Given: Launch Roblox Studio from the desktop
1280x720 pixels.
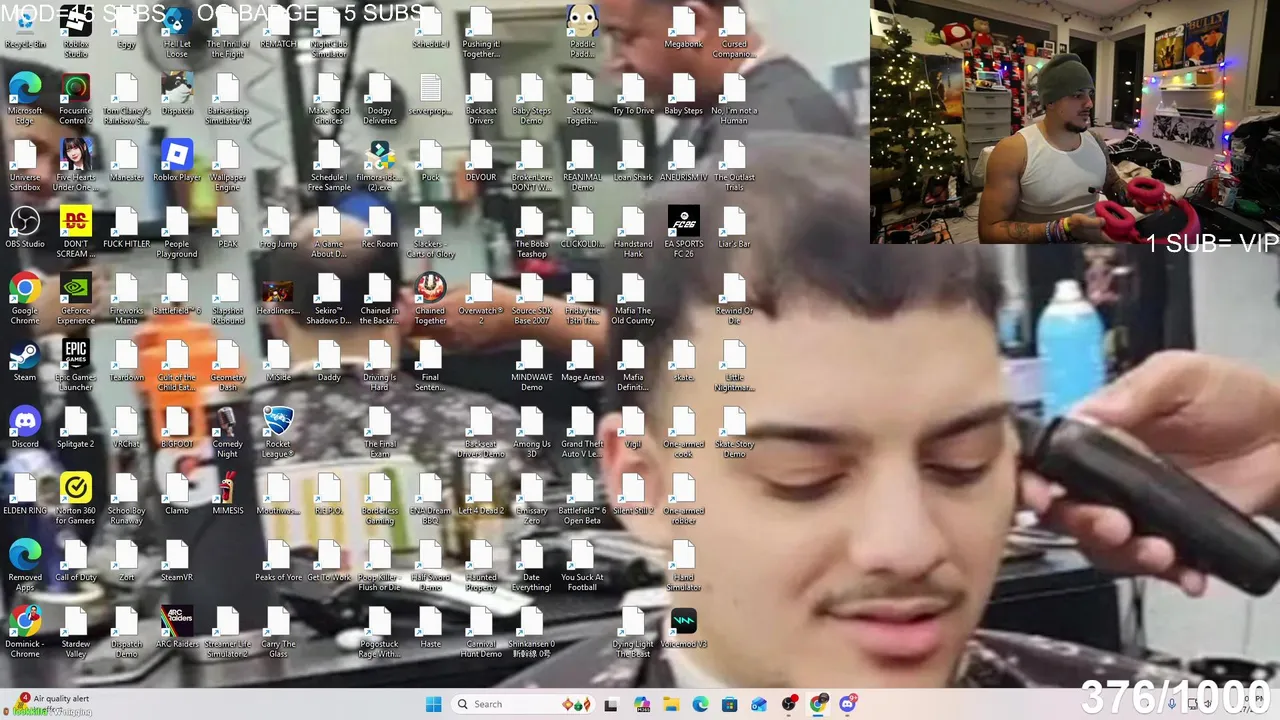Looking at the screenshot, I should [x=76, y=32].
